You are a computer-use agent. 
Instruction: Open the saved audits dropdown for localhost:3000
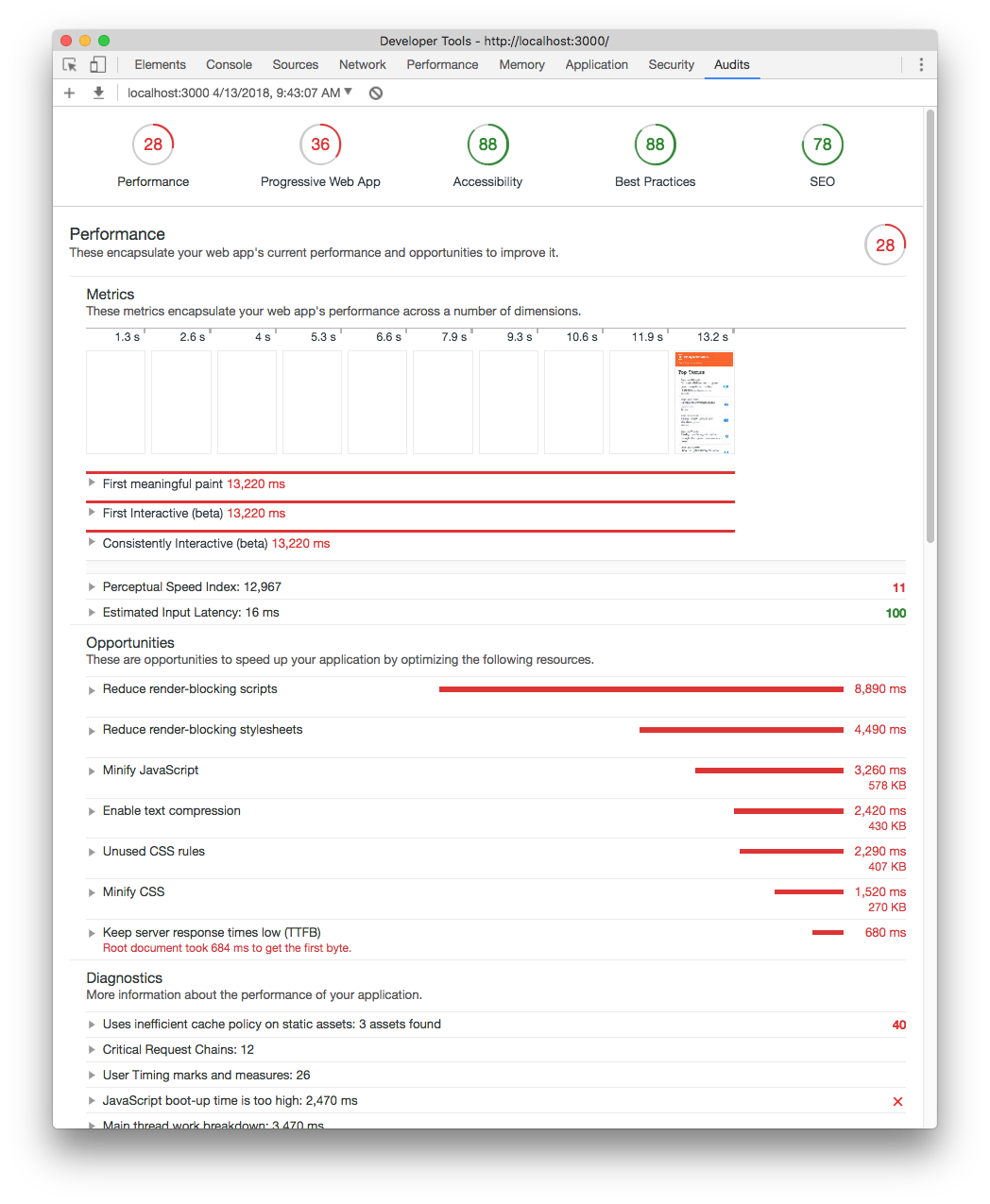click(x=348, y=93)
